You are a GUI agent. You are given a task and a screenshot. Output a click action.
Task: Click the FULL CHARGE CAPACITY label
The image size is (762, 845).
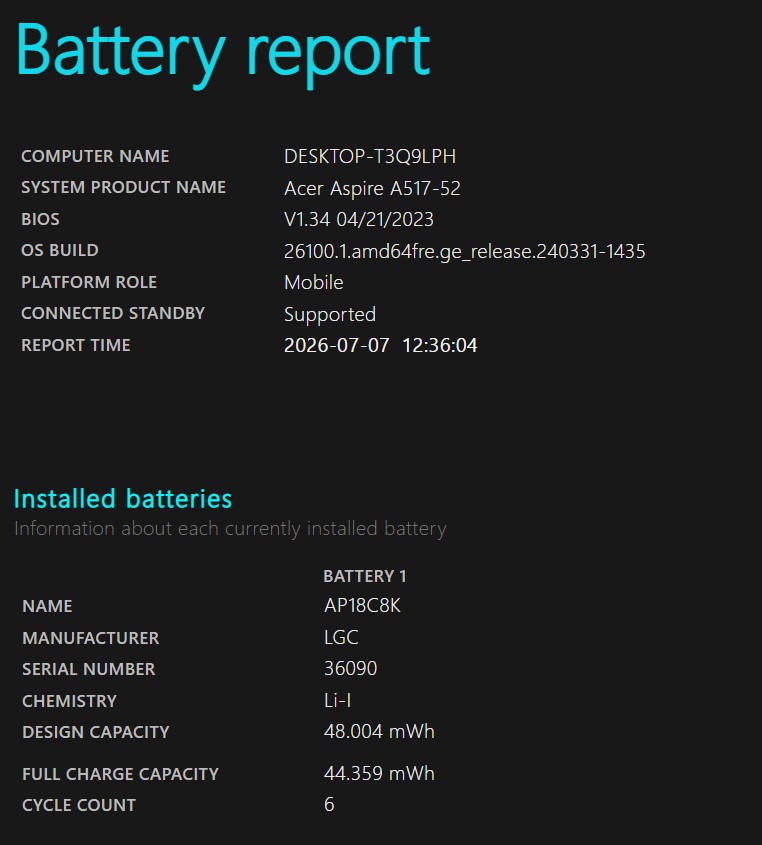120,774
